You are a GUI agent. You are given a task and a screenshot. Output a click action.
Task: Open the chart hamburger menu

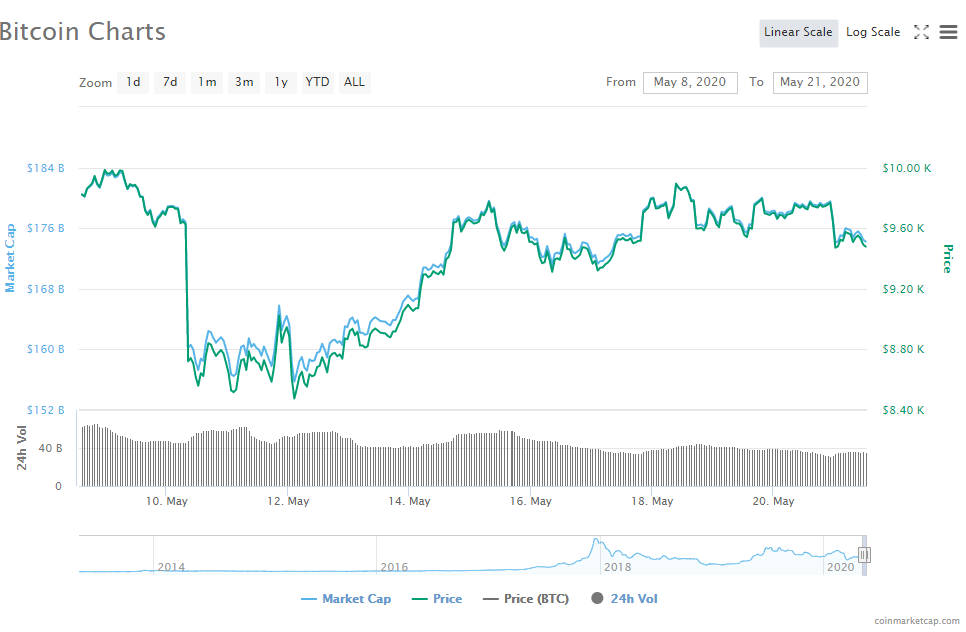click(948, 32)
